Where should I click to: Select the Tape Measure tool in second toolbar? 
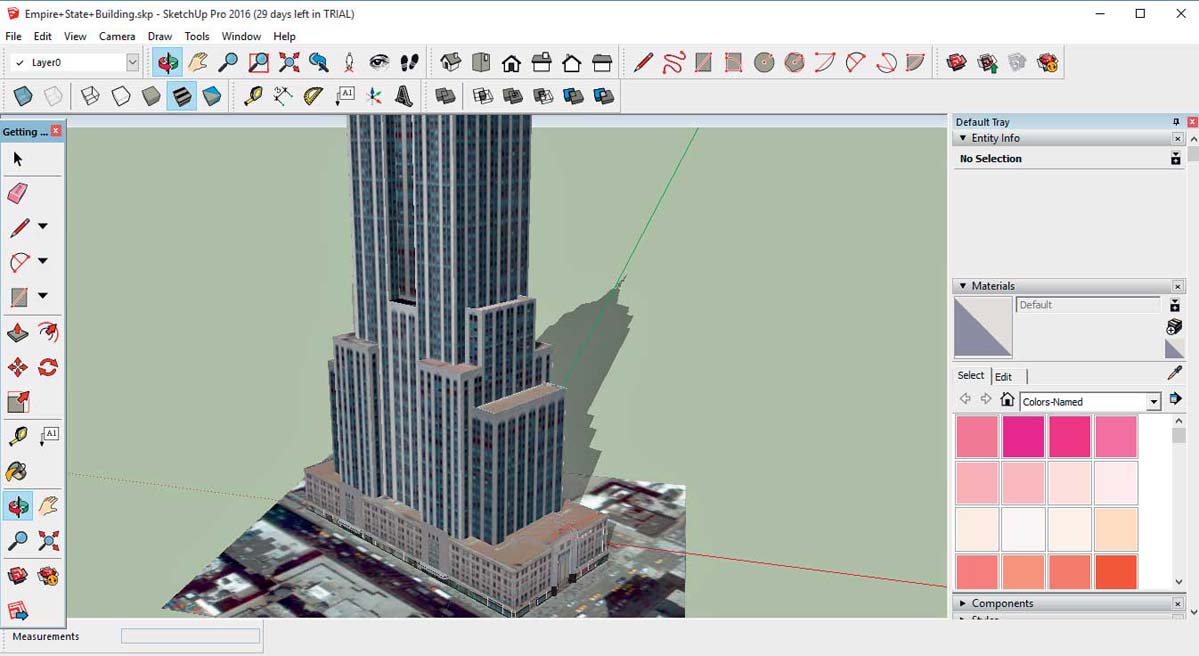253,96
